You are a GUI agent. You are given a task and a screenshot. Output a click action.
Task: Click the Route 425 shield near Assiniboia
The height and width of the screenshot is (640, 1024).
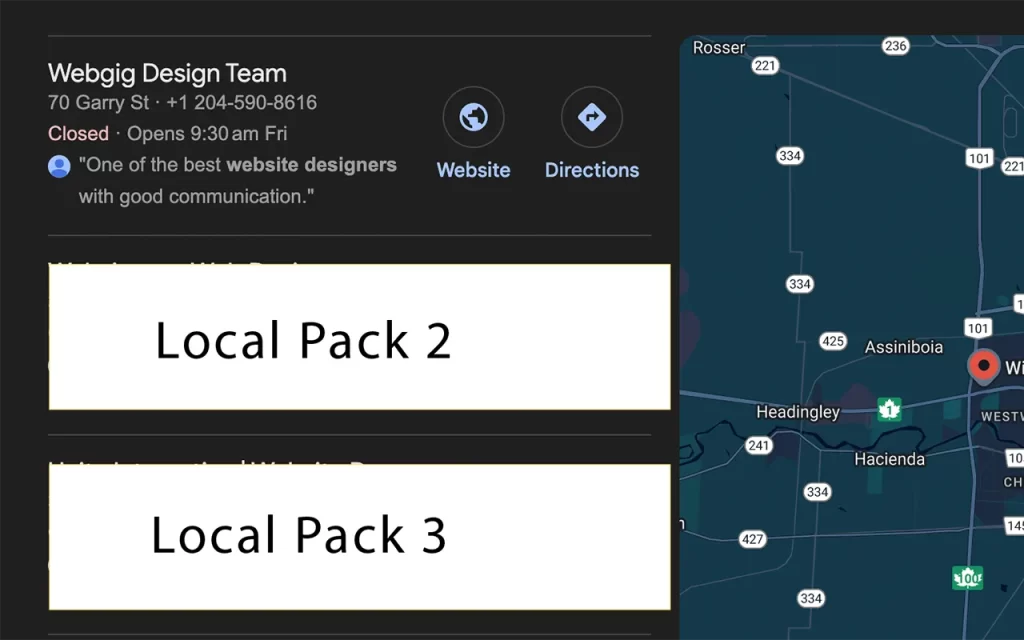point(832,341)
